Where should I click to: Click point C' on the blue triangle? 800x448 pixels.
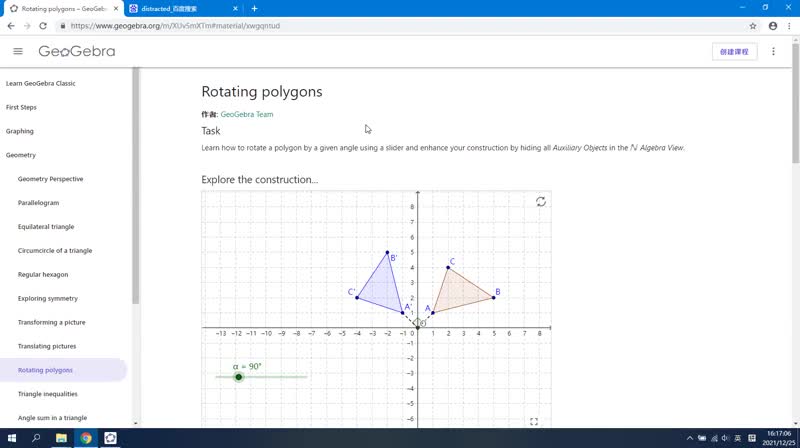coord(357,297)
